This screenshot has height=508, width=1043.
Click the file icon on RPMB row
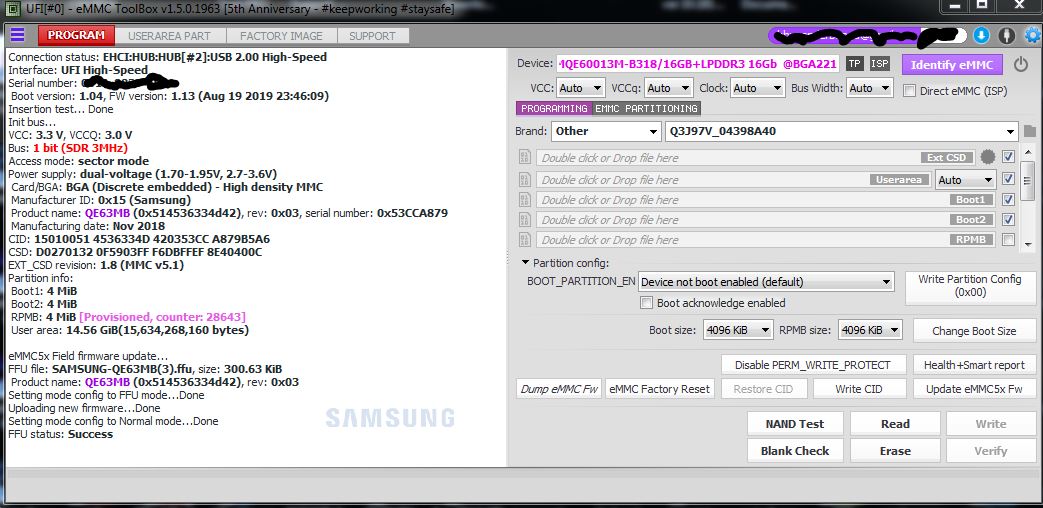click(x=525, y=239)
